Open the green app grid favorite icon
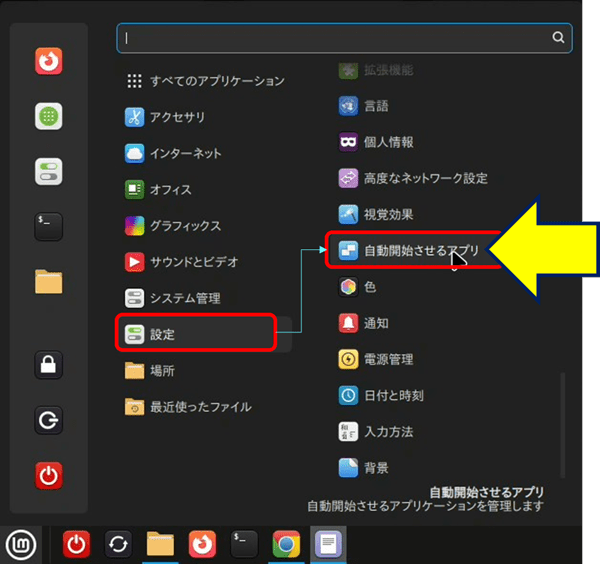This screenshot has width=600, height=564. (x=49, y=116)
